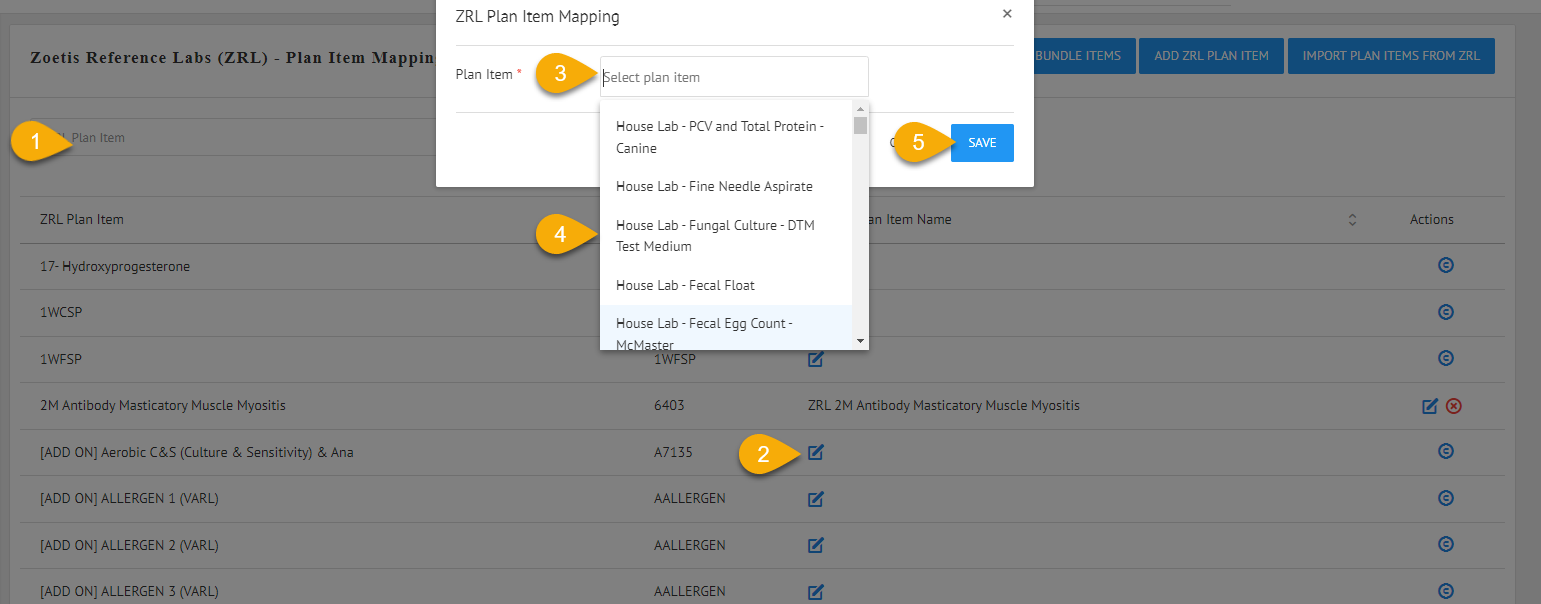Click AALLERGEN code in ALLERGEN 1 row

pos(690,499)
